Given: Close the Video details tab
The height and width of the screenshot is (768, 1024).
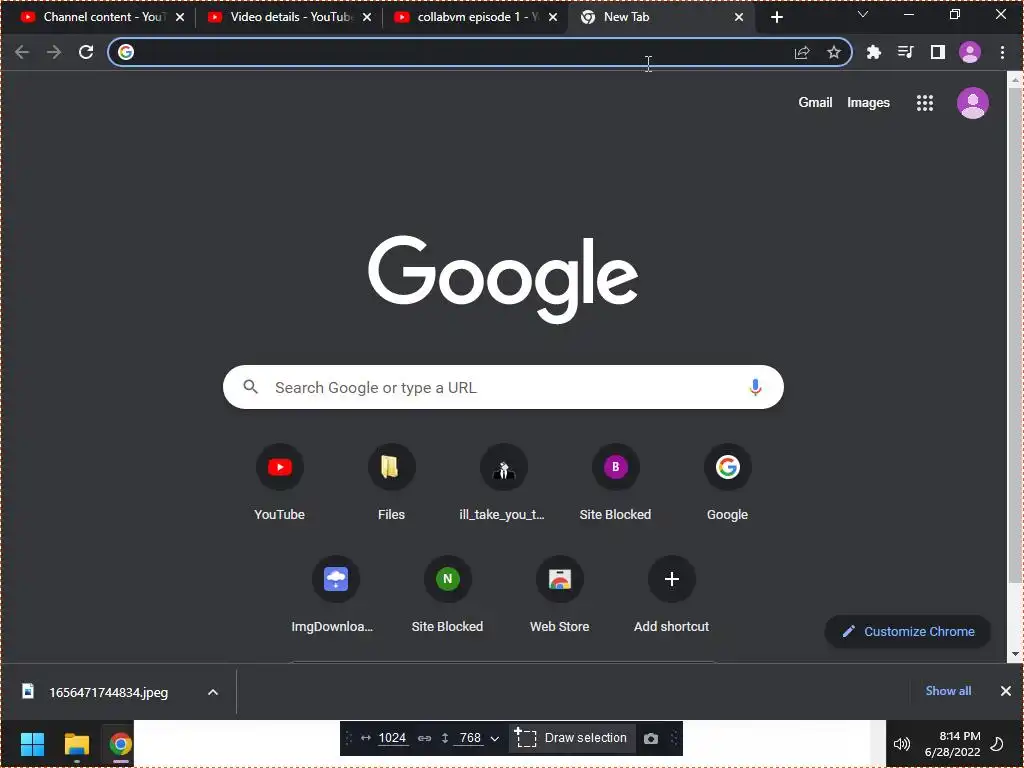Looking at the screenshot, I should [x=366, y=17].
